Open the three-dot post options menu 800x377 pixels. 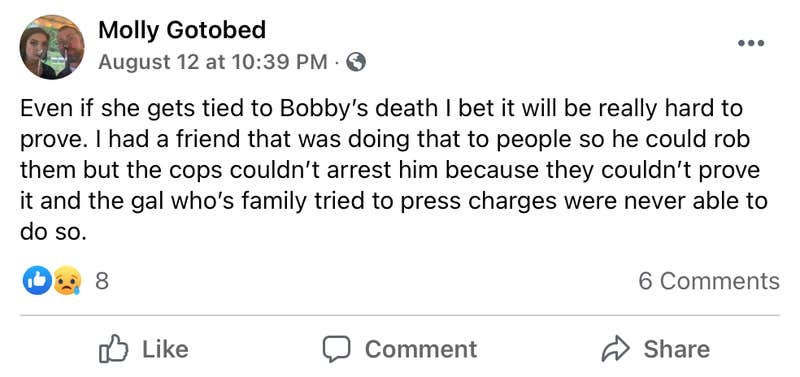coord(751,43)
